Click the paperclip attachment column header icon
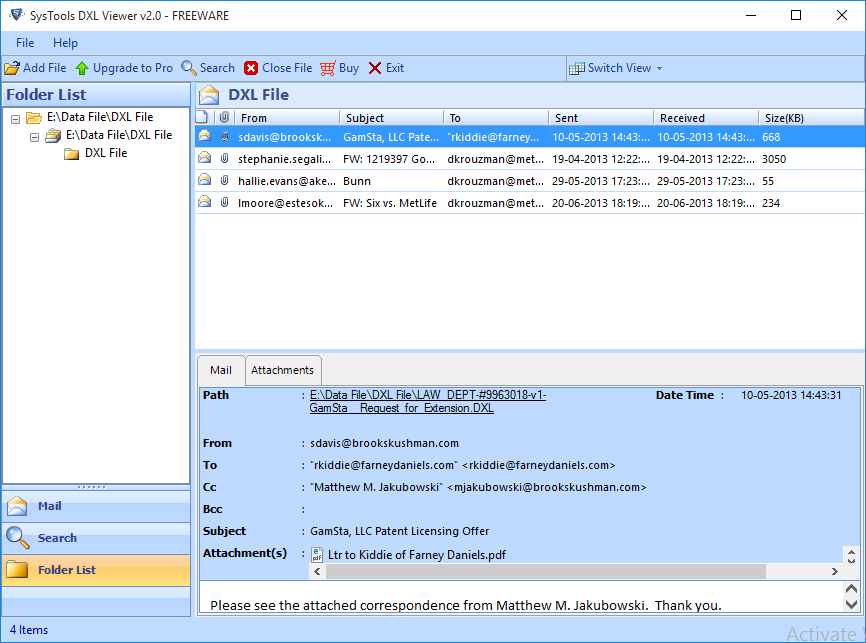866x643 pixels. (x=224, y=117)
